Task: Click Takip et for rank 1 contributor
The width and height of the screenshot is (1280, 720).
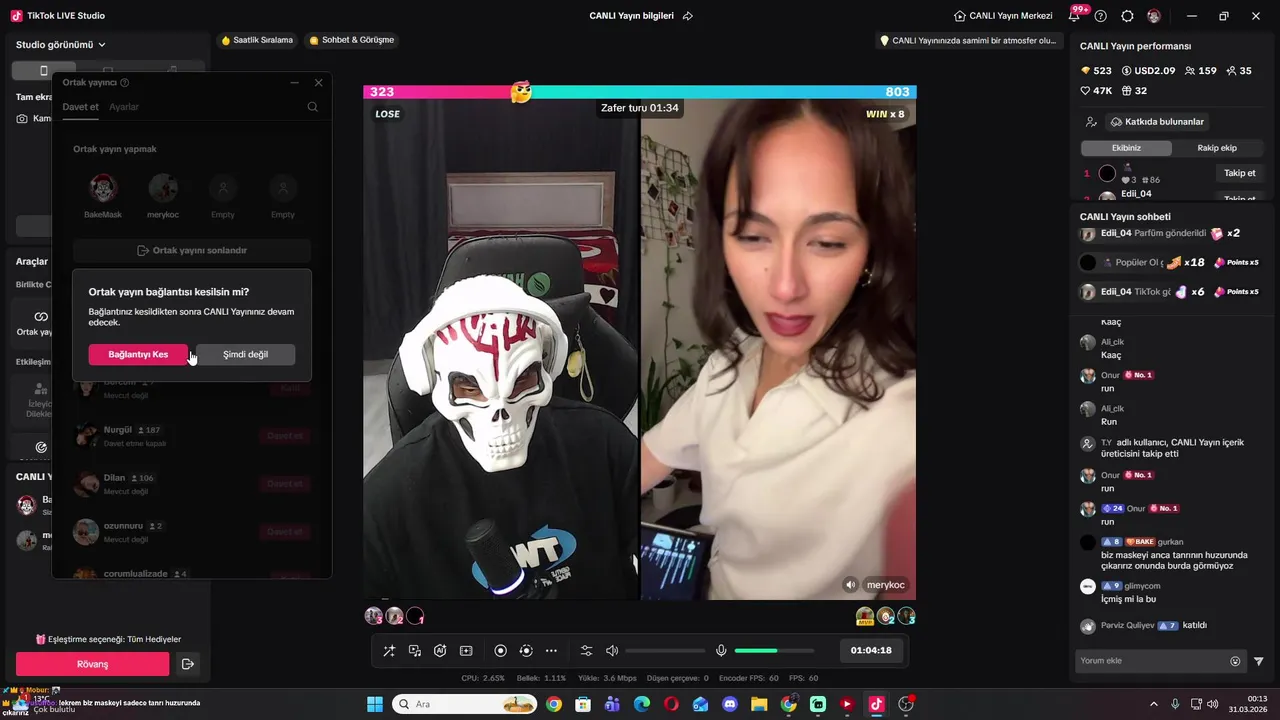Action: (x=1240, y=173)
